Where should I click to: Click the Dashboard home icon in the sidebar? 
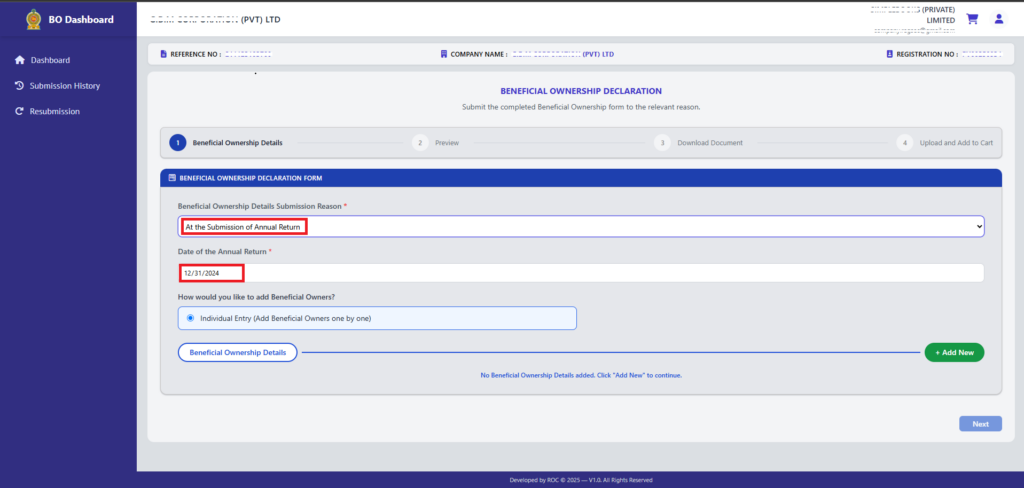[20, 60]
